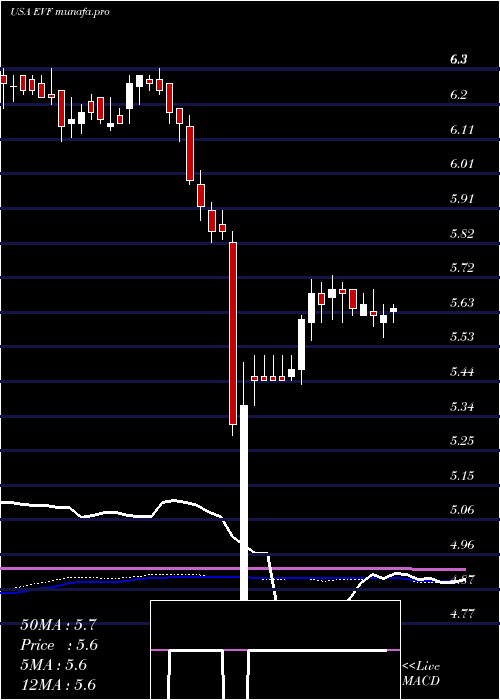
Task: Click the '50MA : 5.7' readout
Action: click(x=58, y=625)
